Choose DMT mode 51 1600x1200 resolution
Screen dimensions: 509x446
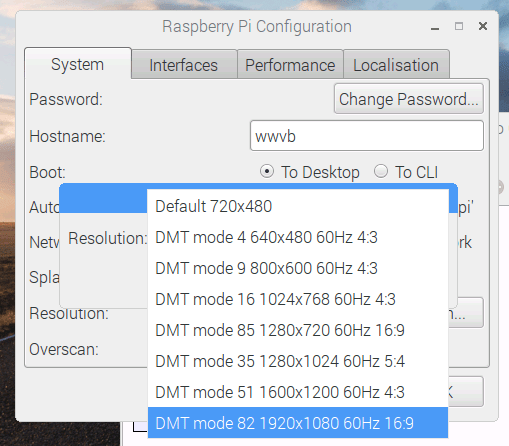tap(298, 392)
